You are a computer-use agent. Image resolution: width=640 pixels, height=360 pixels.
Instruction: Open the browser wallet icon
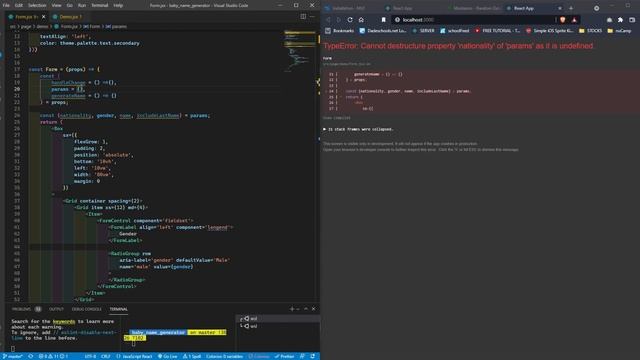632,20
